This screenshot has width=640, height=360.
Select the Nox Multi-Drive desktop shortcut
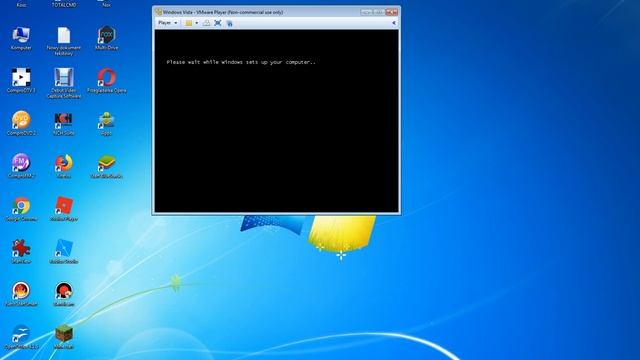[107, 39]
